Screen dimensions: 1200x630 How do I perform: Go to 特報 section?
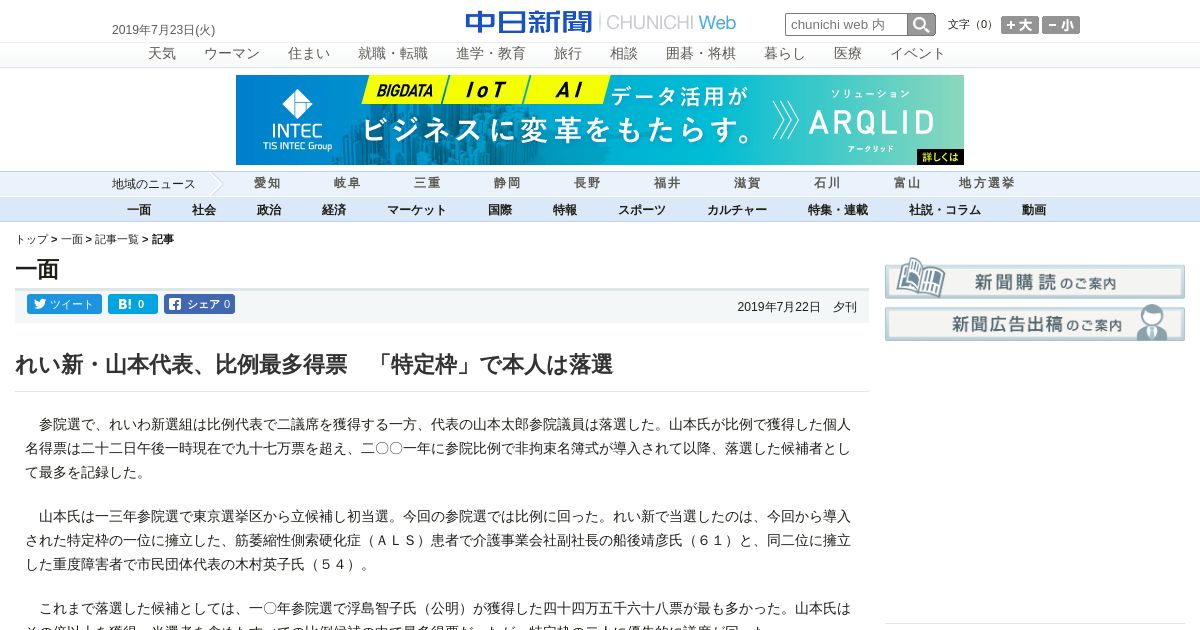pyautogui.click(x=565, y=210)
